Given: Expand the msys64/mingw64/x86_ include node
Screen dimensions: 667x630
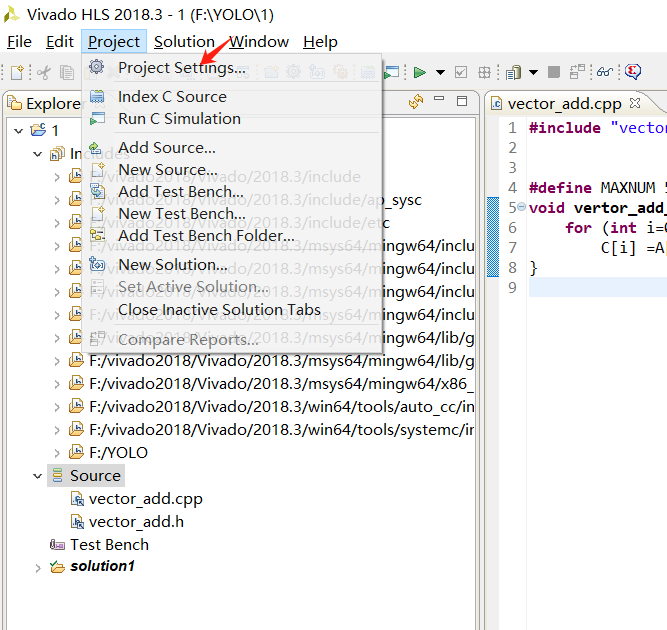Looking at the screenshot, I should click(57, 384).
